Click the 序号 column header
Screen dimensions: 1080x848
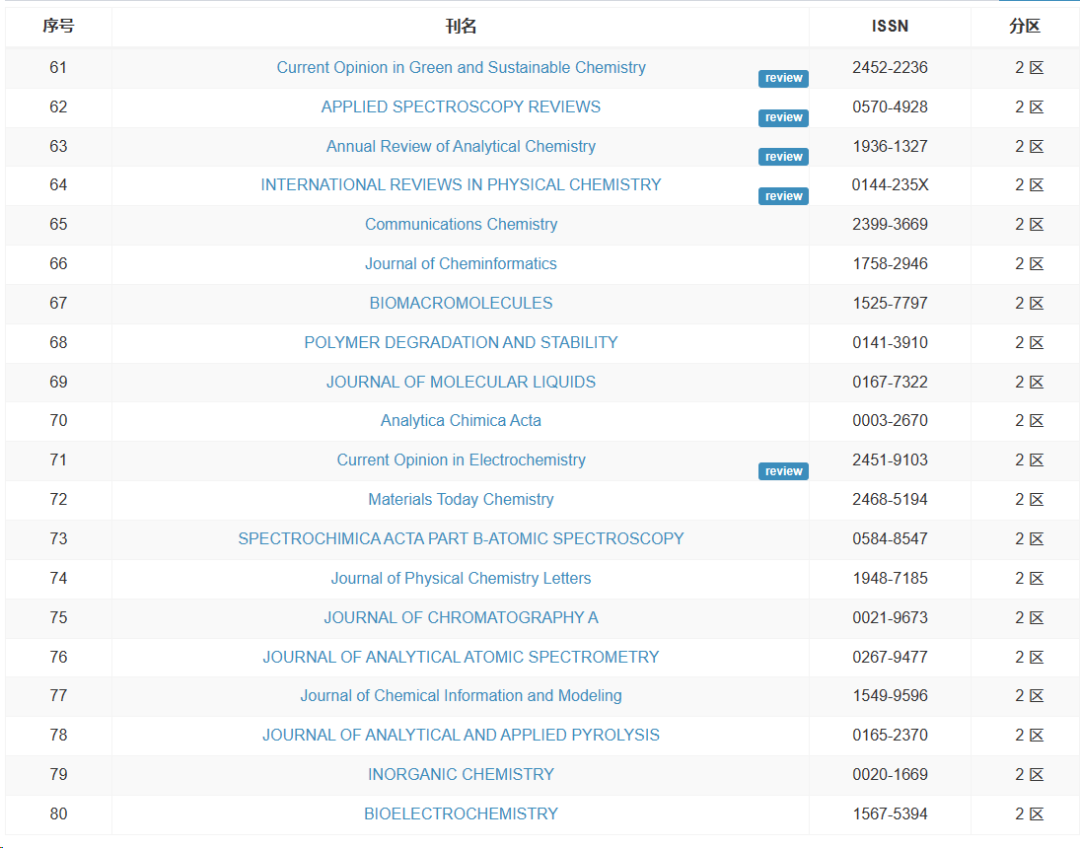click(x=58, y=26)
